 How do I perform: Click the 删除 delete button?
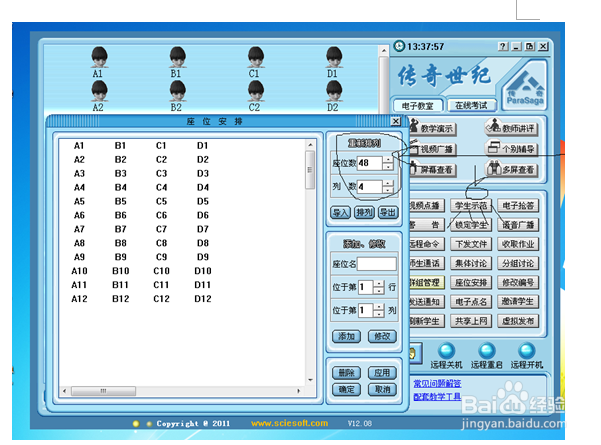point(346,373)
